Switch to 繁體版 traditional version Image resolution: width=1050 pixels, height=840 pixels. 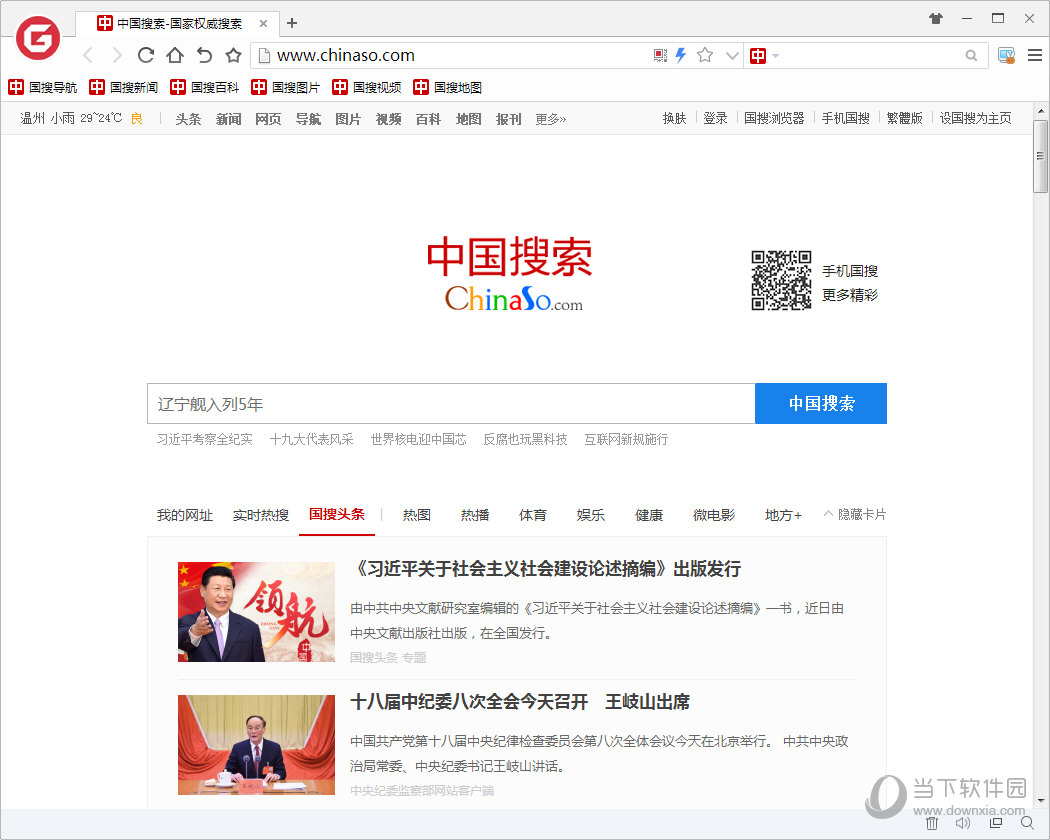(x=905, y=119)
